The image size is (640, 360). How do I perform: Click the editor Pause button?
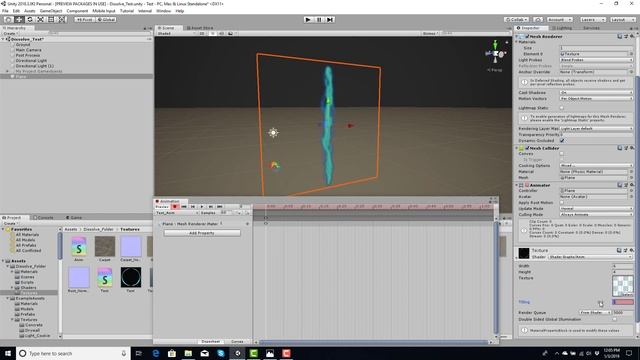319,20
